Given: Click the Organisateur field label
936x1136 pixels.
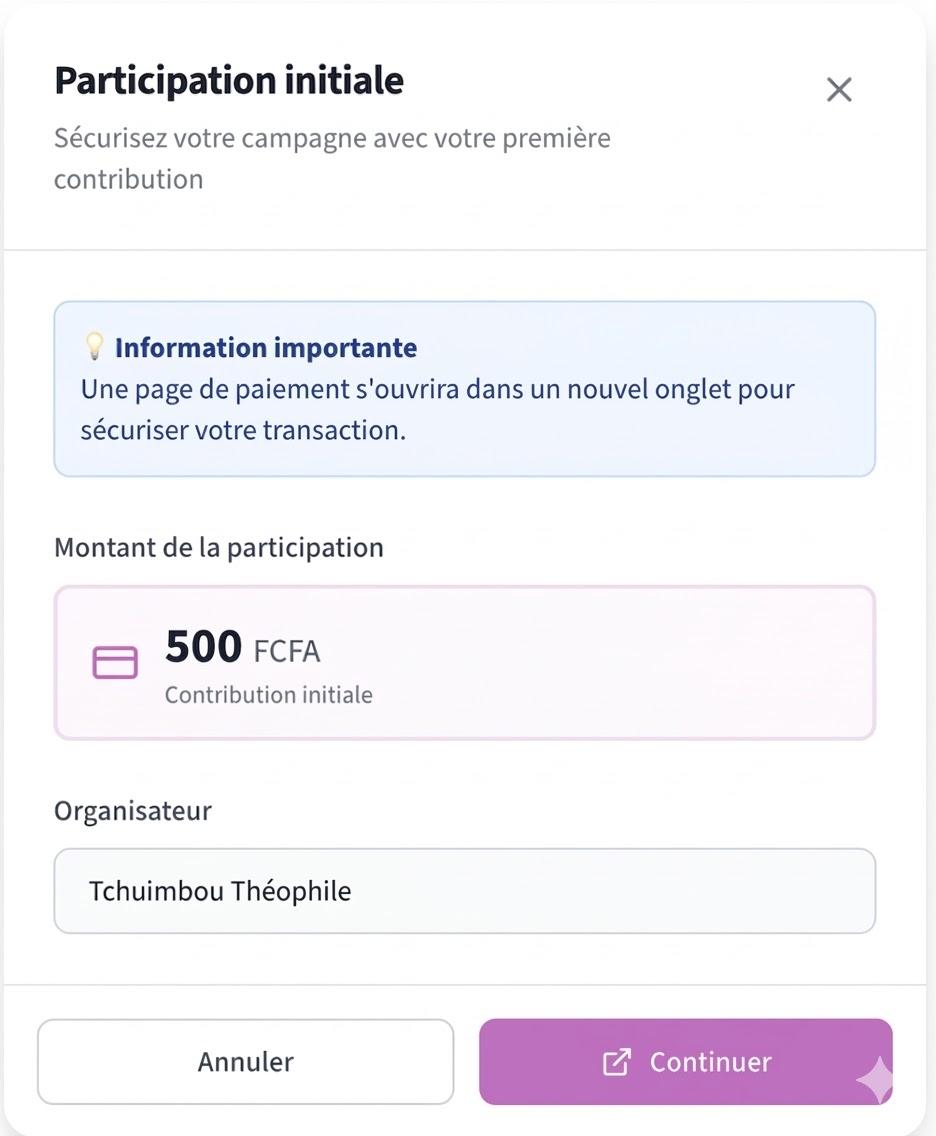Looking at the screenshot, I should point(133,811).
